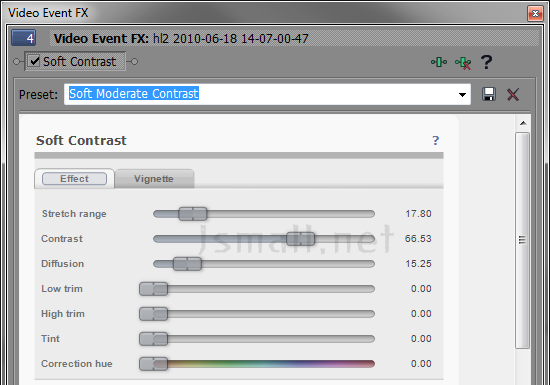Click the Correction hue value 0.00
The height and width of the screenshot is (385, 550).
421,364
